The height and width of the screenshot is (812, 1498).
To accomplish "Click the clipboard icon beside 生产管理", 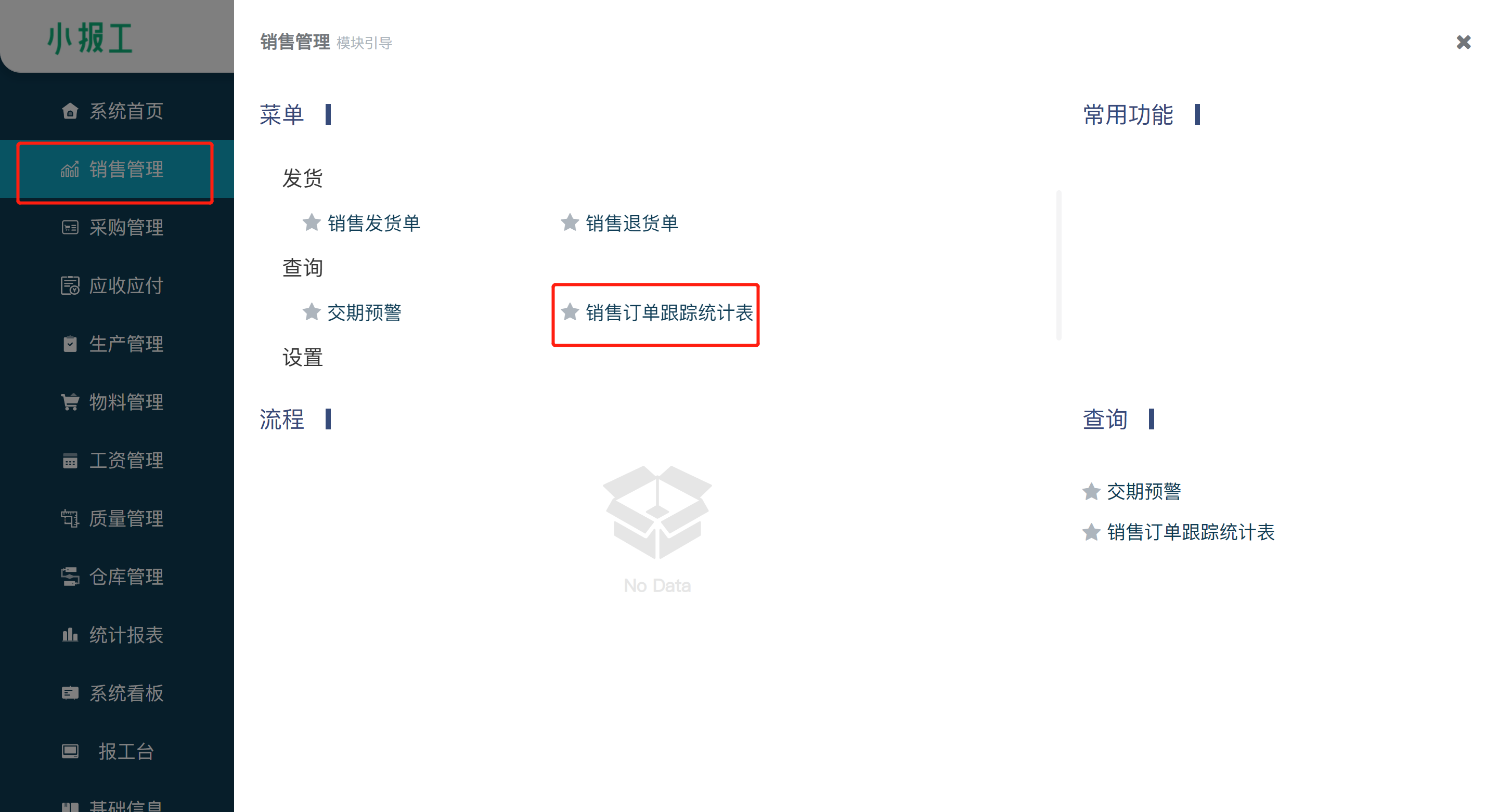I will coord(70,344).
